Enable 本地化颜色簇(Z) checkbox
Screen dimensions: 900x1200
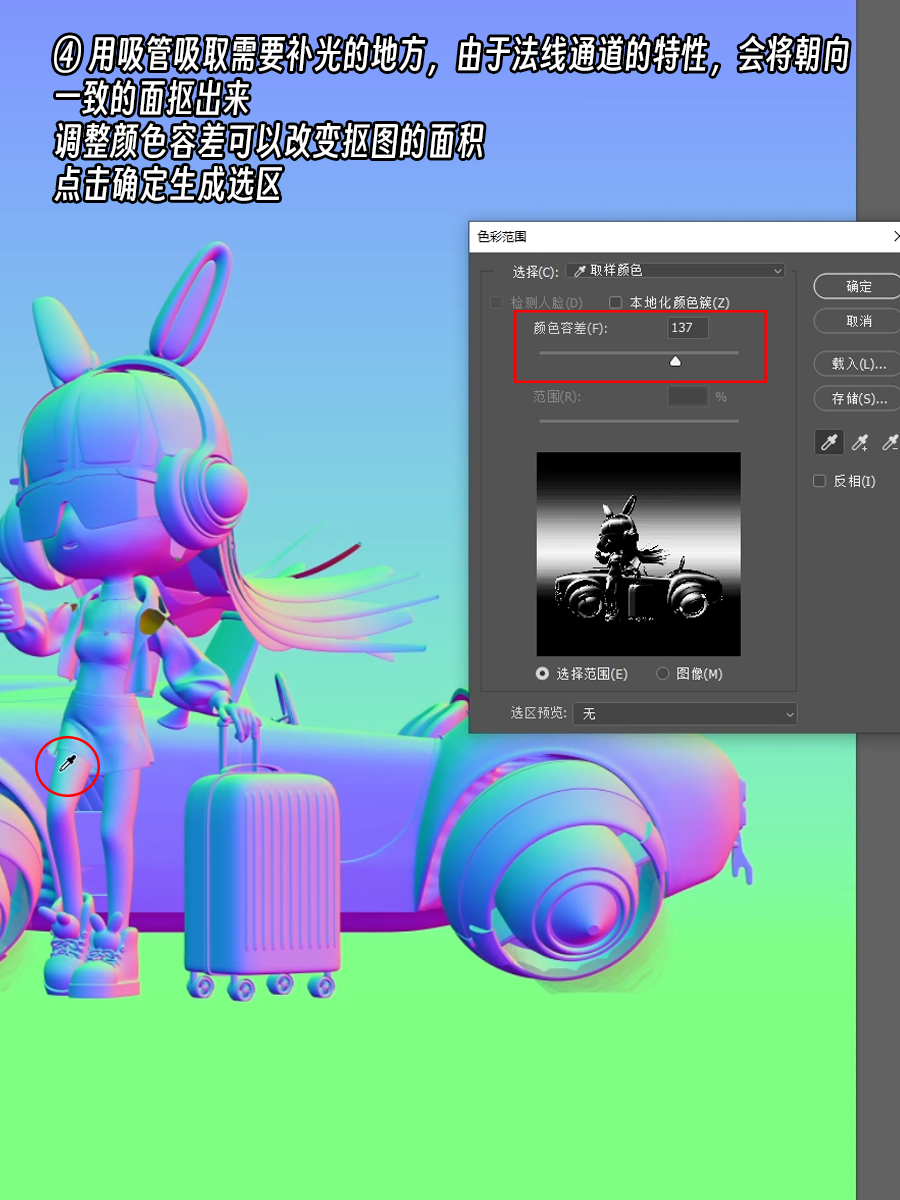[616, 302]
